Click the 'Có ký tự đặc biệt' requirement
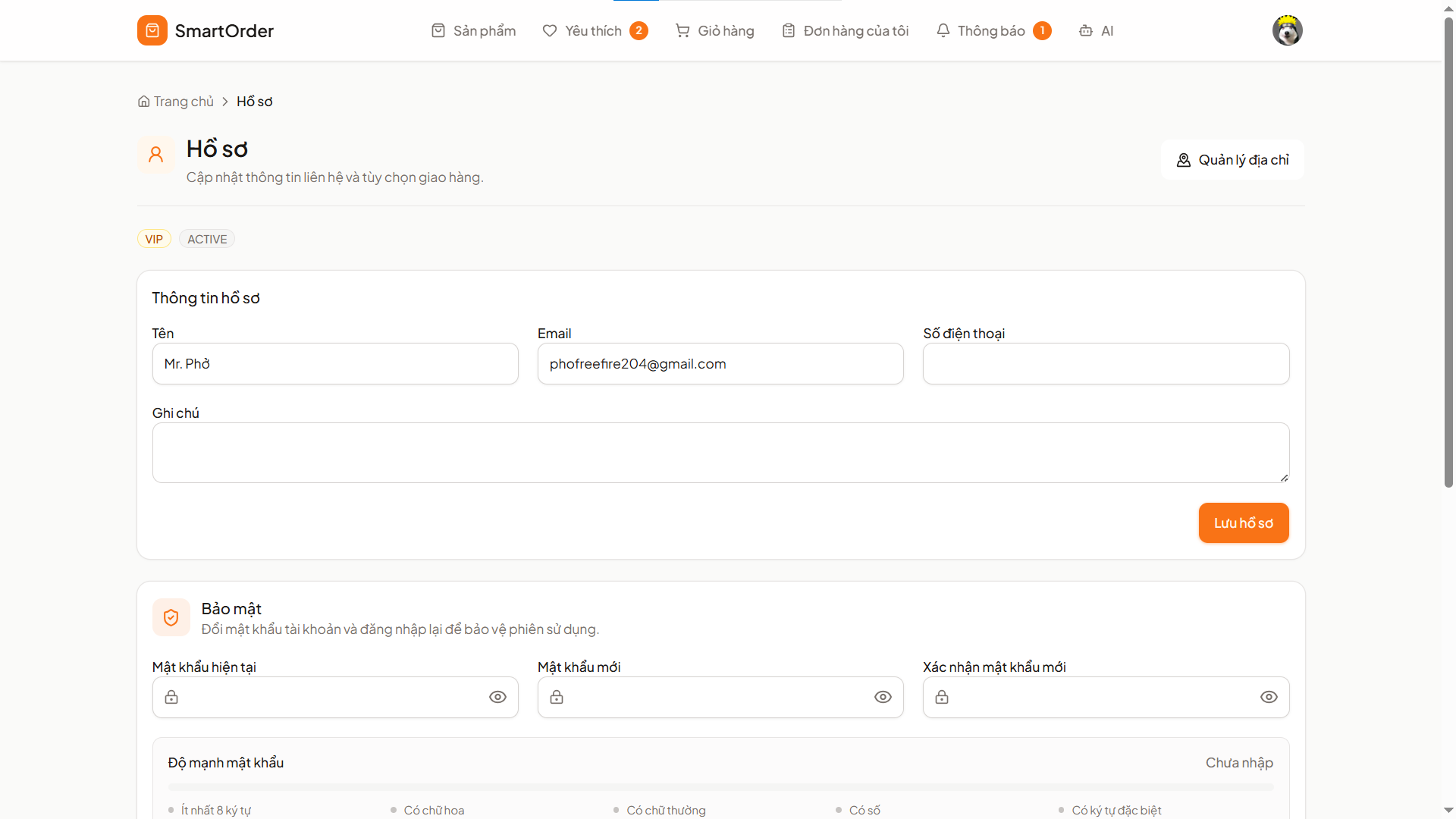 coord(1116,810)
